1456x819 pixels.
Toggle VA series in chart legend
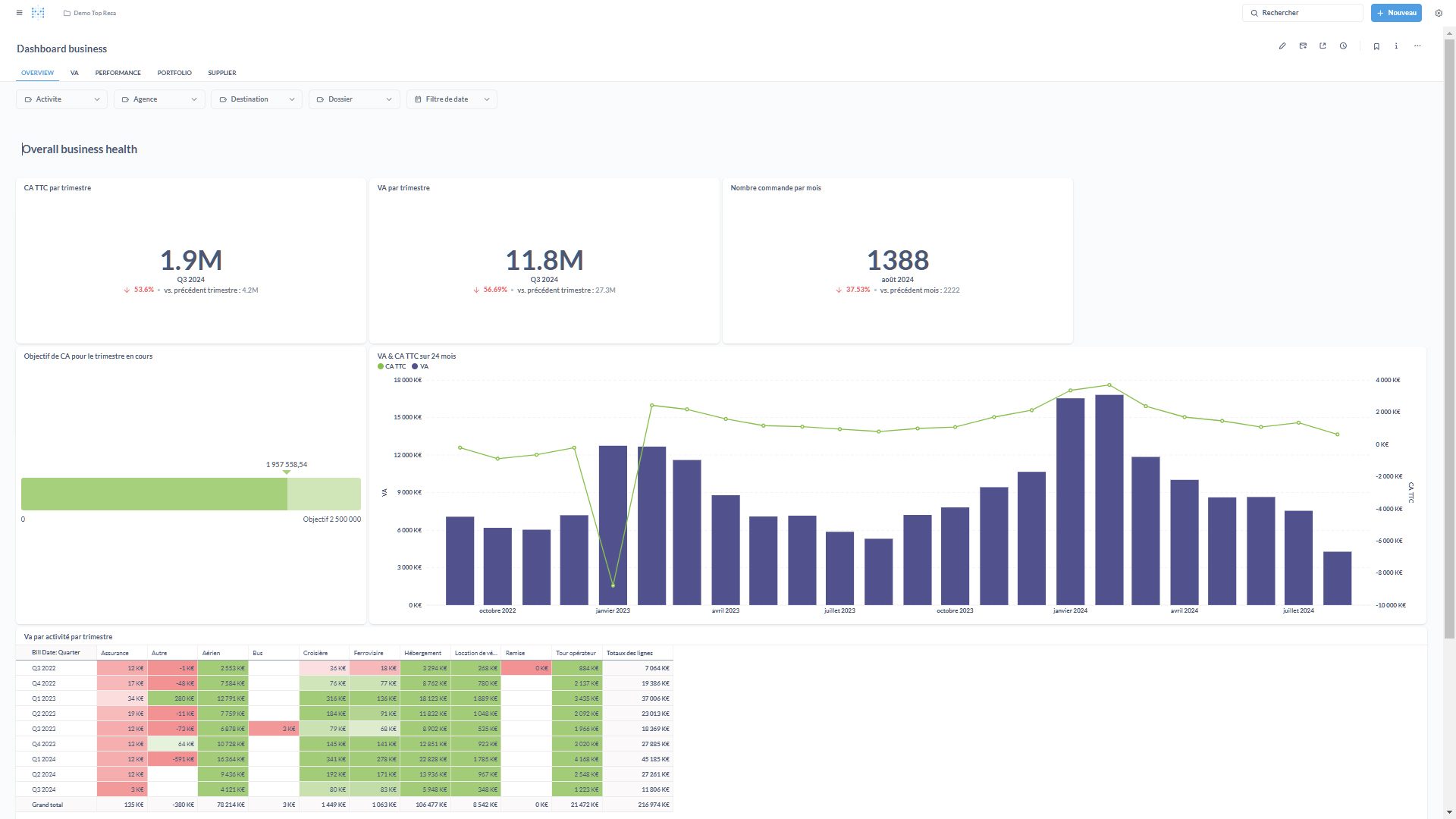tap(420, 366)
